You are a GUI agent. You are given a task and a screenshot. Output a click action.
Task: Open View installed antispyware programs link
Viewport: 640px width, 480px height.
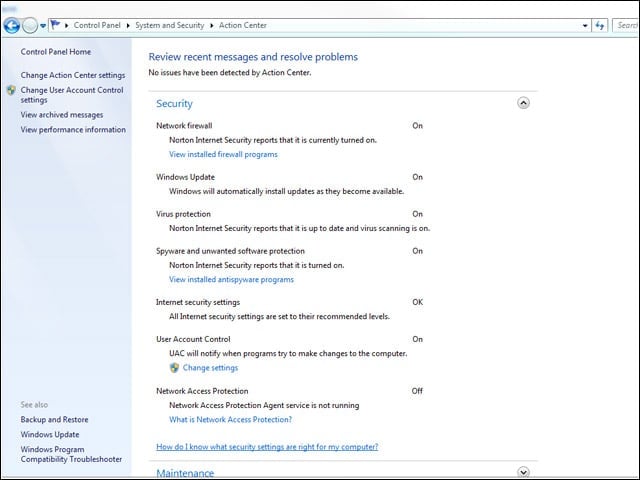(231, 280)
